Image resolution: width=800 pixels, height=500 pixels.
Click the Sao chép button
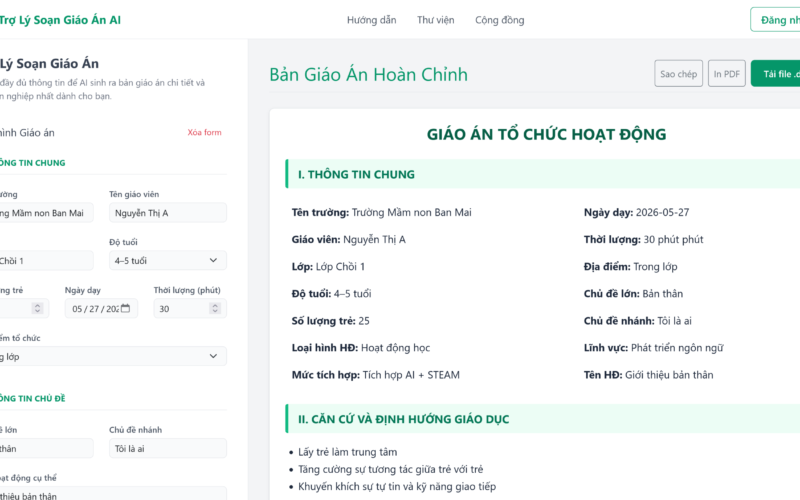point(678,73)
